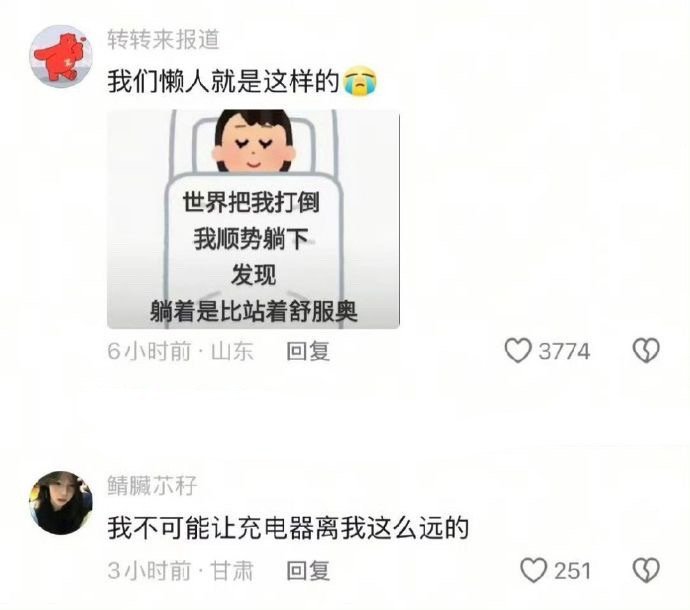The width and height of the screenshot is (690, 610).
Task: Click the 251 like count
Action: [572, 571]
